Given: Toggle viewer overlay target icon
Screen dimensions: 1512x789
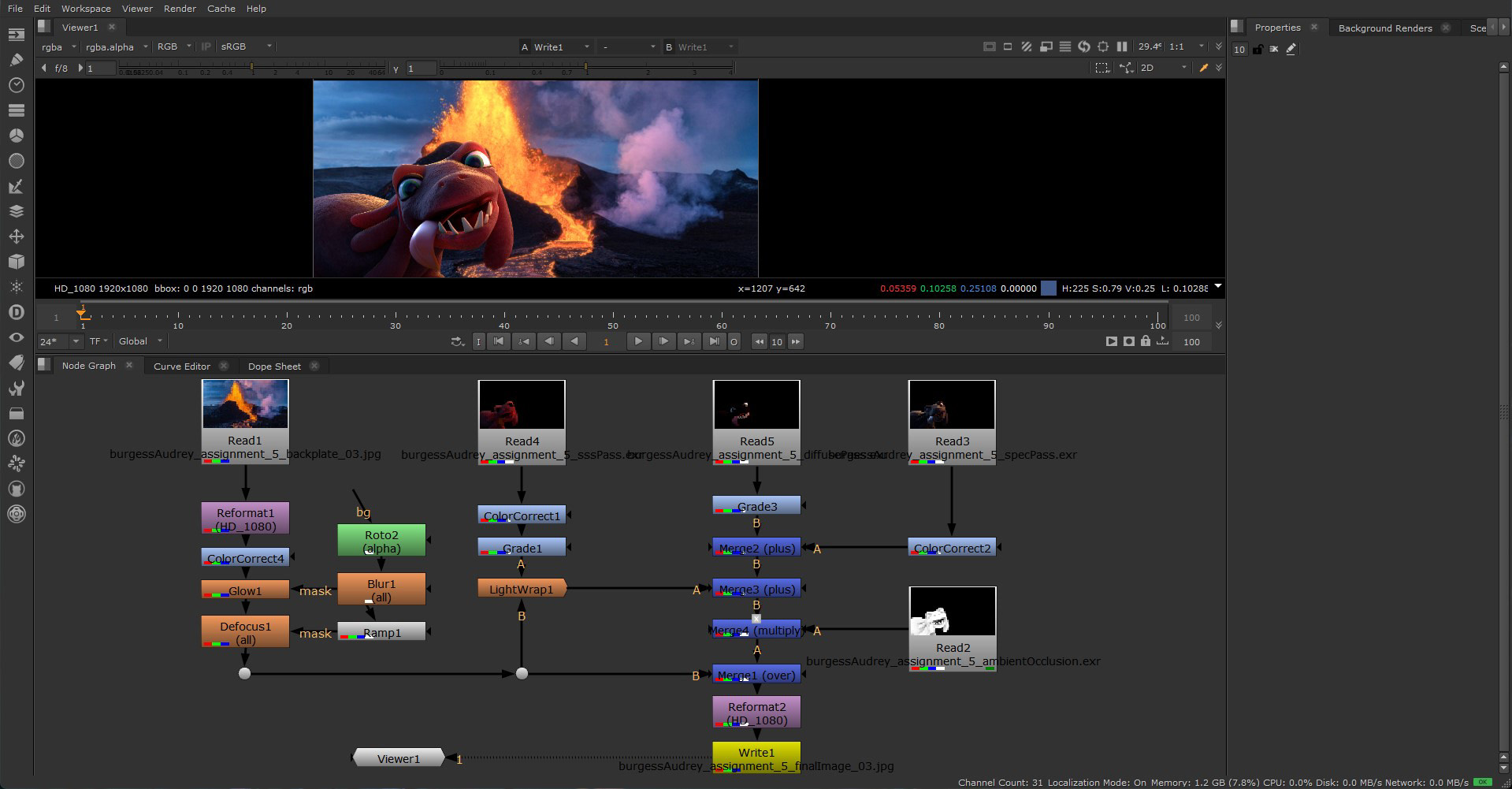Looking at the screenshot, I should [1102, 47].
